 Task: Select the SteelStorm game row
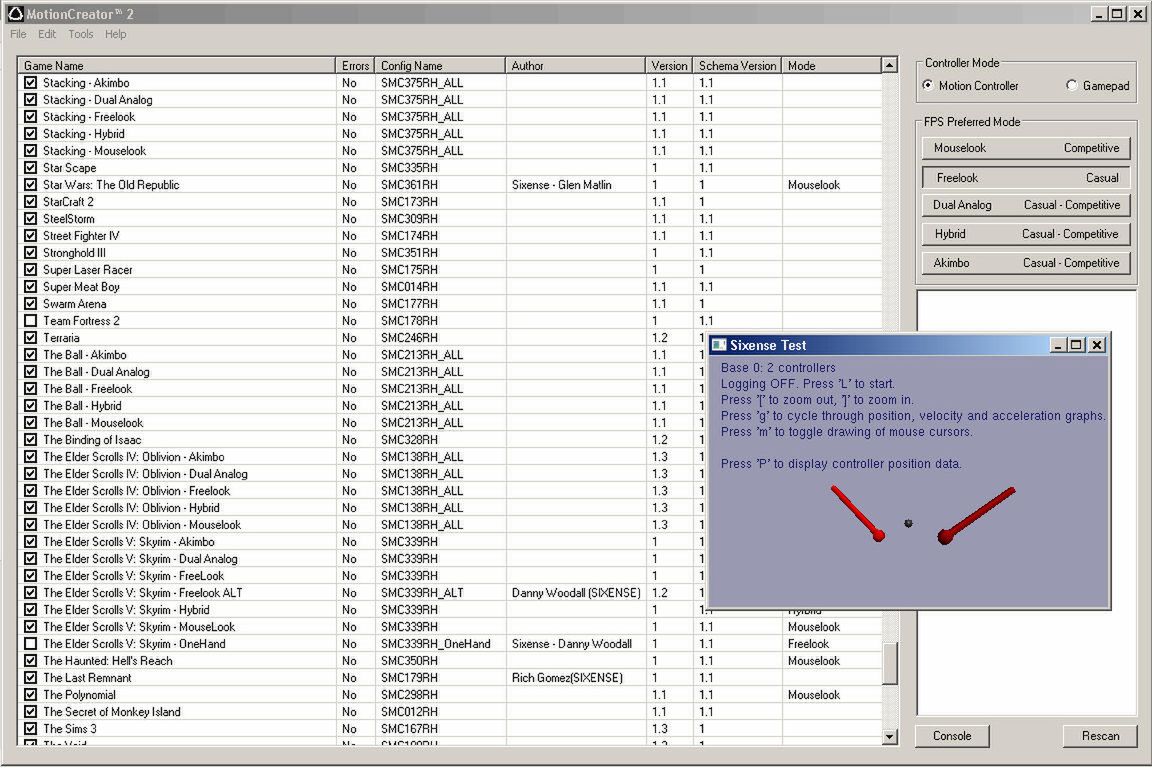pos(450,218)
